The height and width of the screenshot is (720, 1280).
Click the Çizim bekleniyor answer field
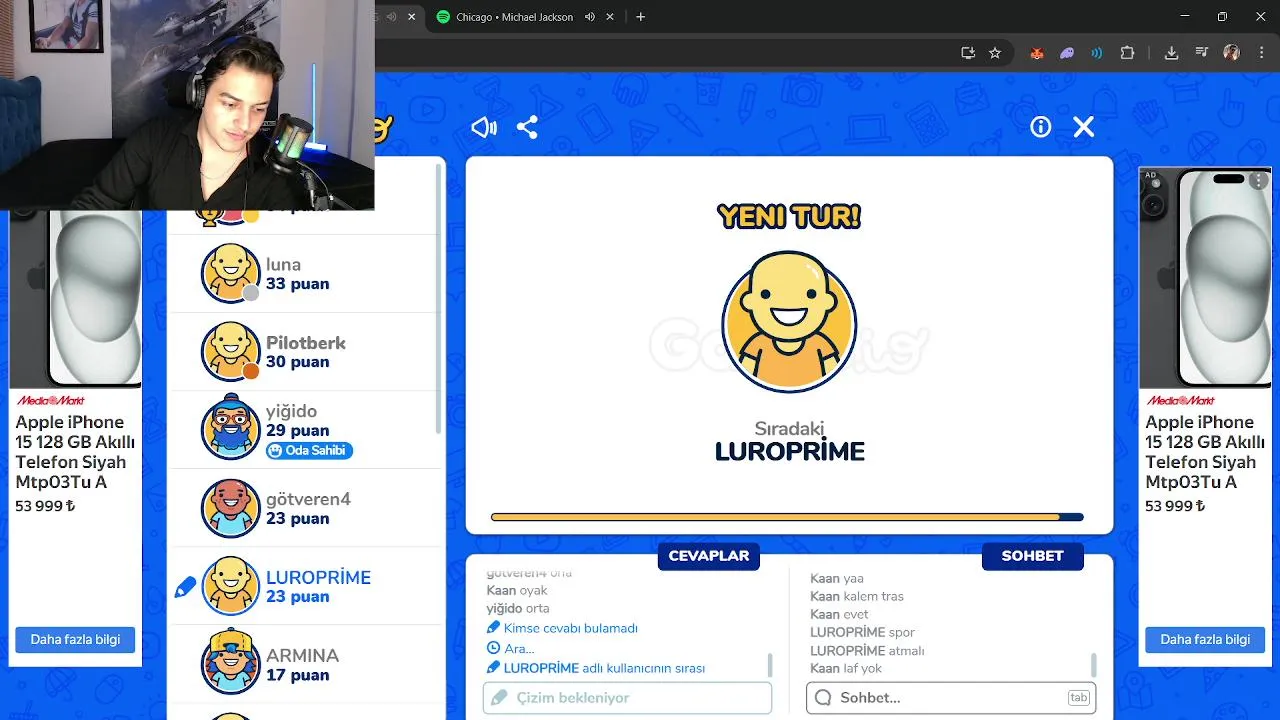coord(627,698)
